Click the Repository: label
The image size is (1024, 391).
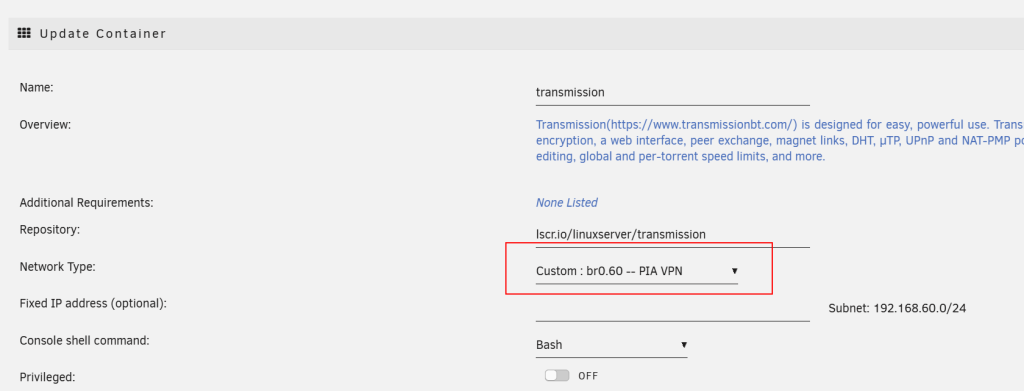(50, 230)
